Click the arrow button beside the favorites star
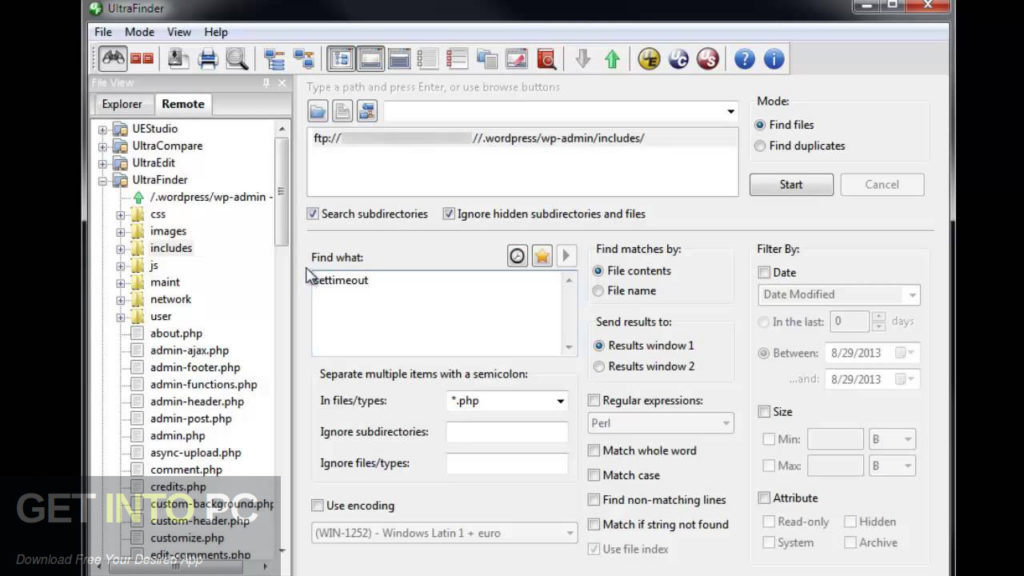The width and height of the screenshot is (1024, 576). [x=566, y=256]
